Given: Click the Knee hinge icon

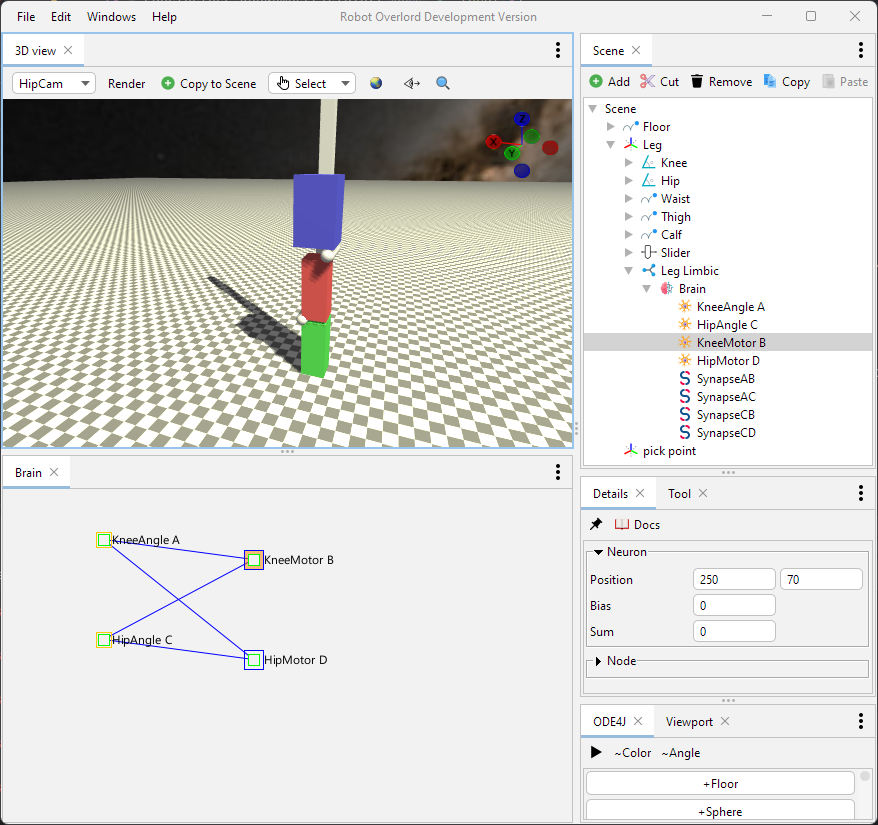Looking at the screenshot, I should (x=648, y=162).
